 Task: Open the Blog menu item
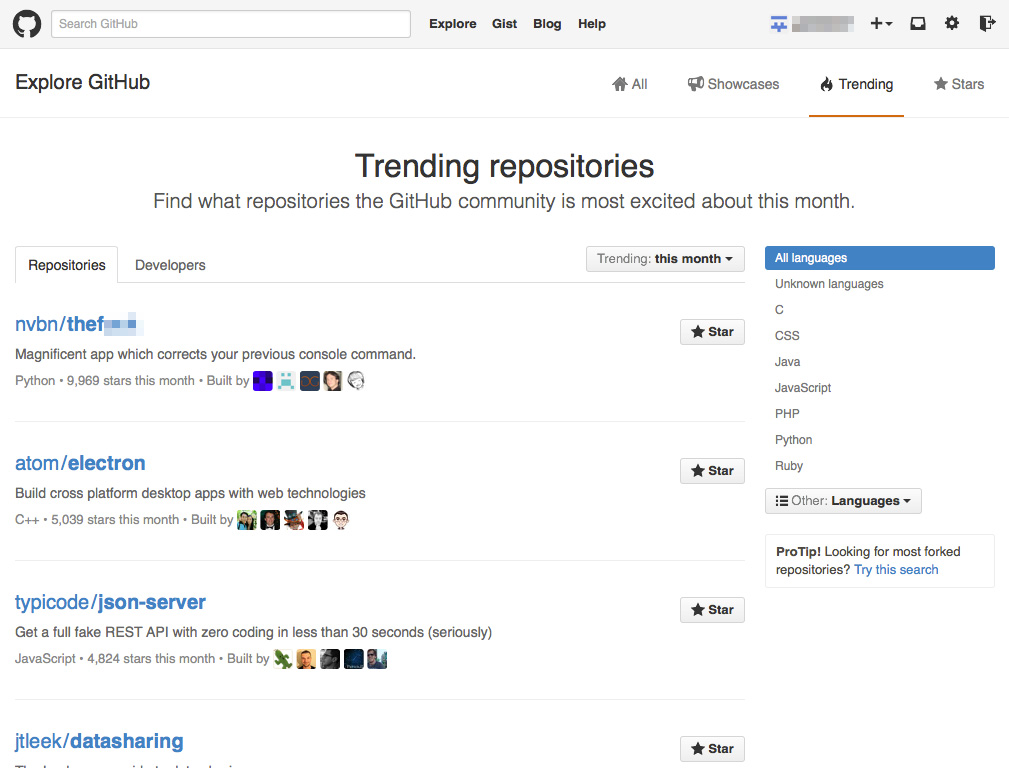(x=547, y=23)
